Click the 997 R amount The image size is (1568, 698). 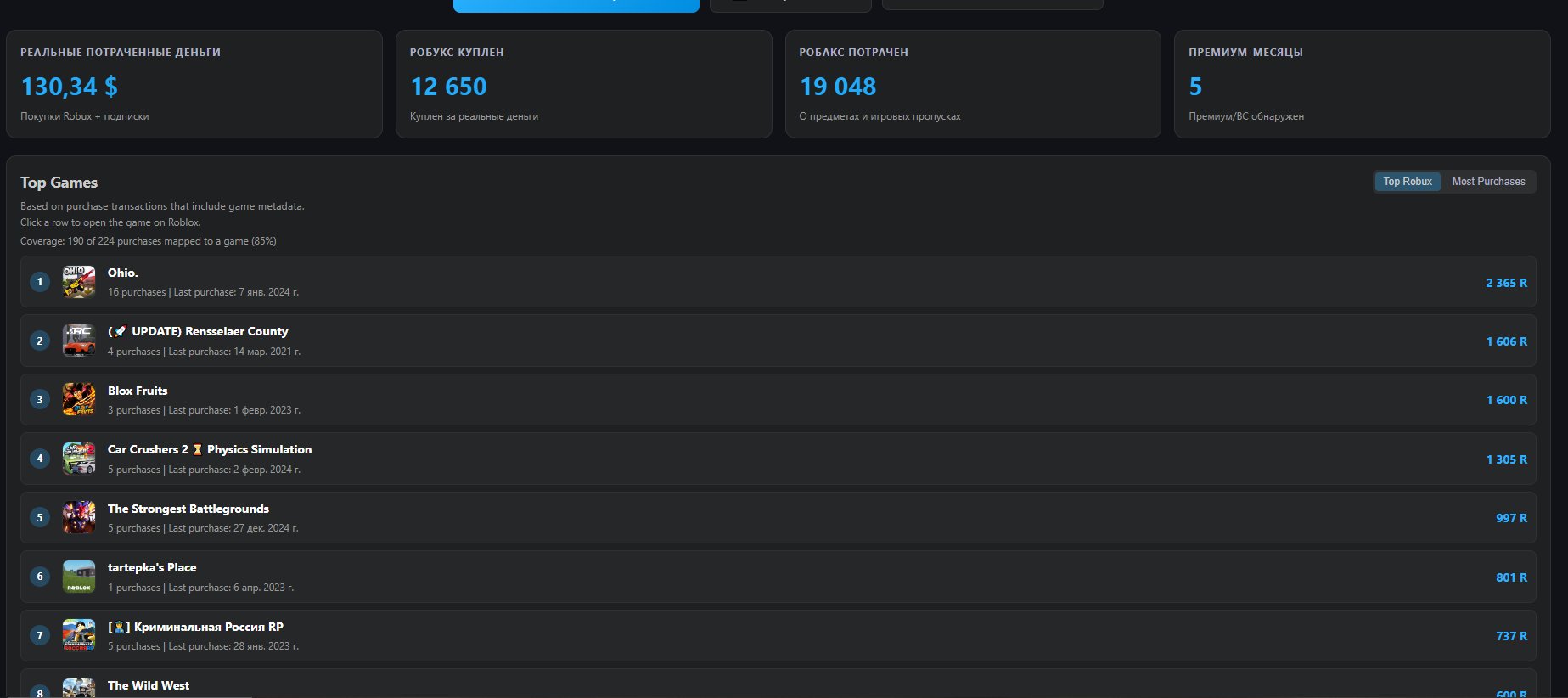click(x=1511, y=518)
